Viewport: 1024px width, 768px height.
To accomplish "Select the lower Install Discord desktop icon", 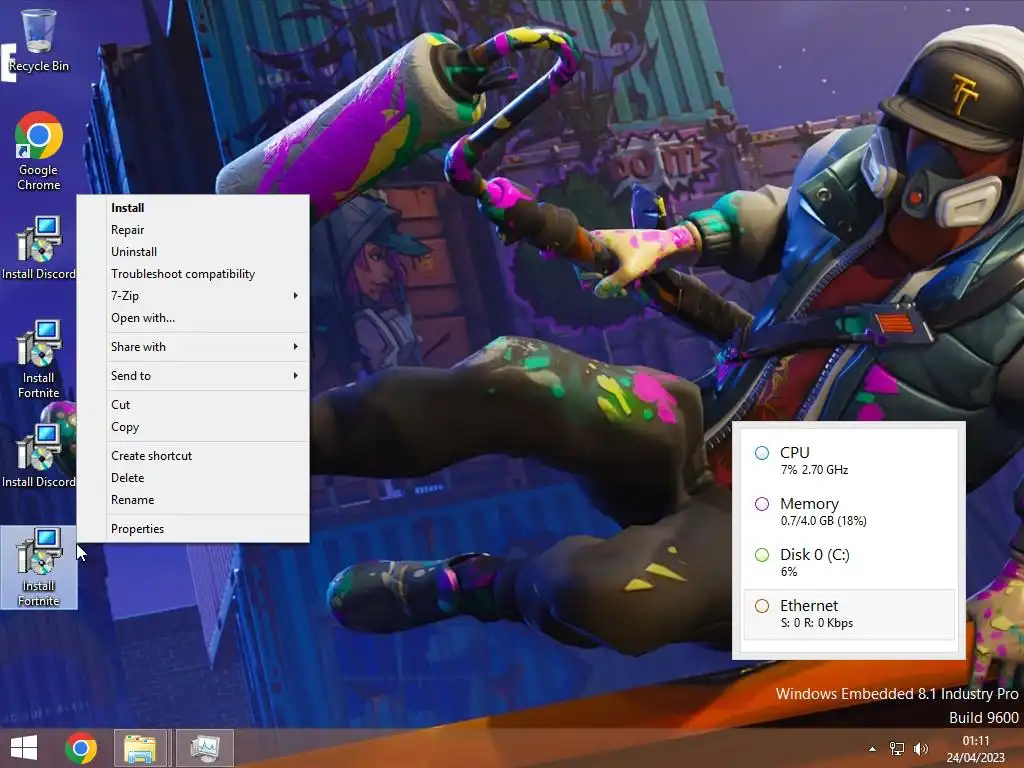I will click(39, 456).
